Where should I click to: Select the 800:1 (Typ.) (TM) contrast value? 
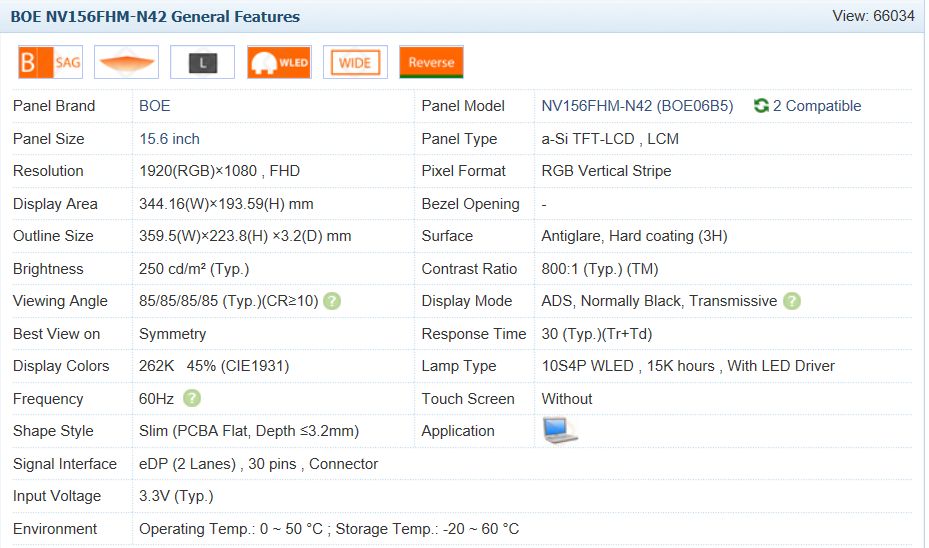click(x=600, y=269)
